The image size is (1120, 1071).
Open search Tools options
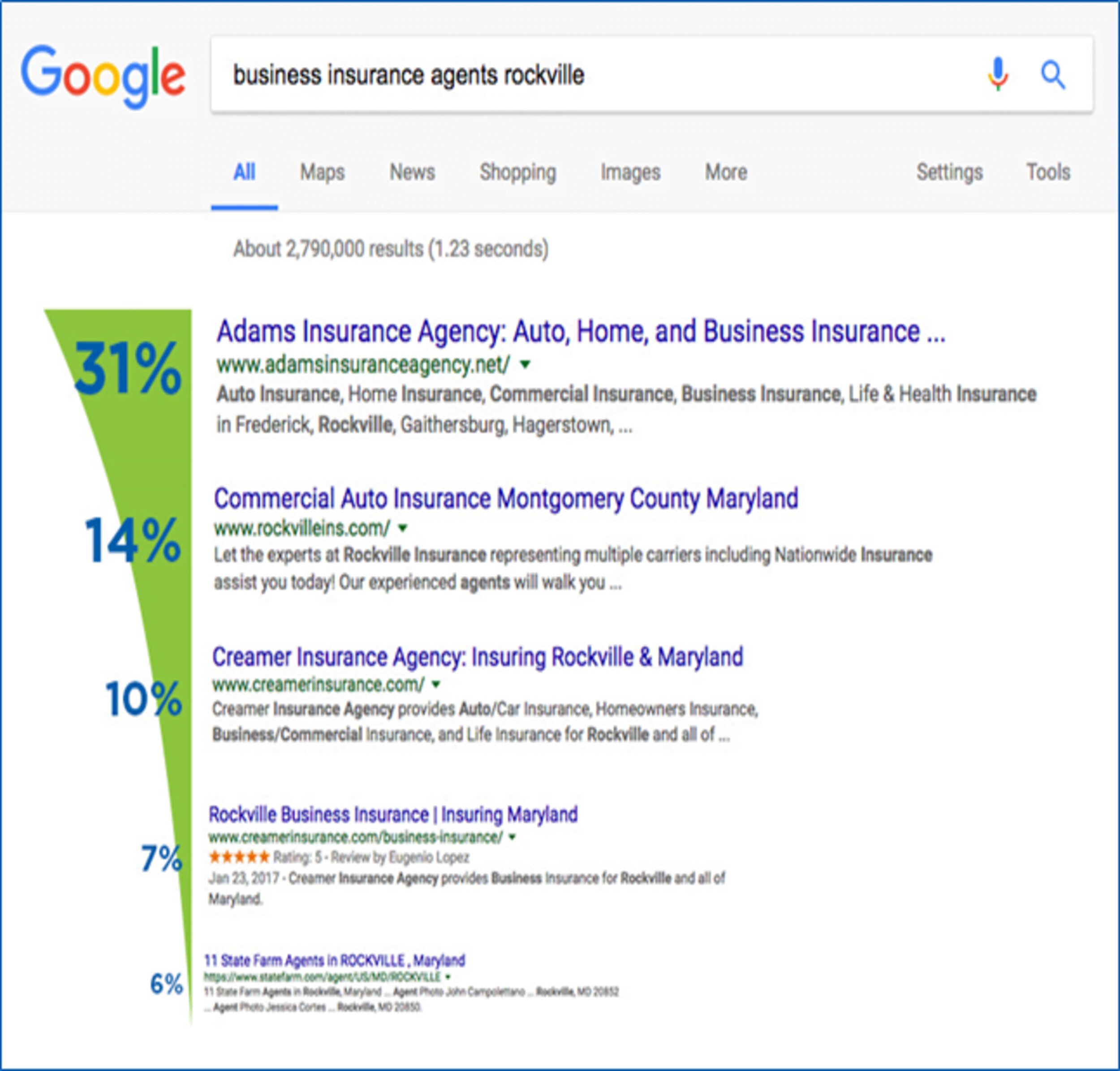coord(1048,173)
